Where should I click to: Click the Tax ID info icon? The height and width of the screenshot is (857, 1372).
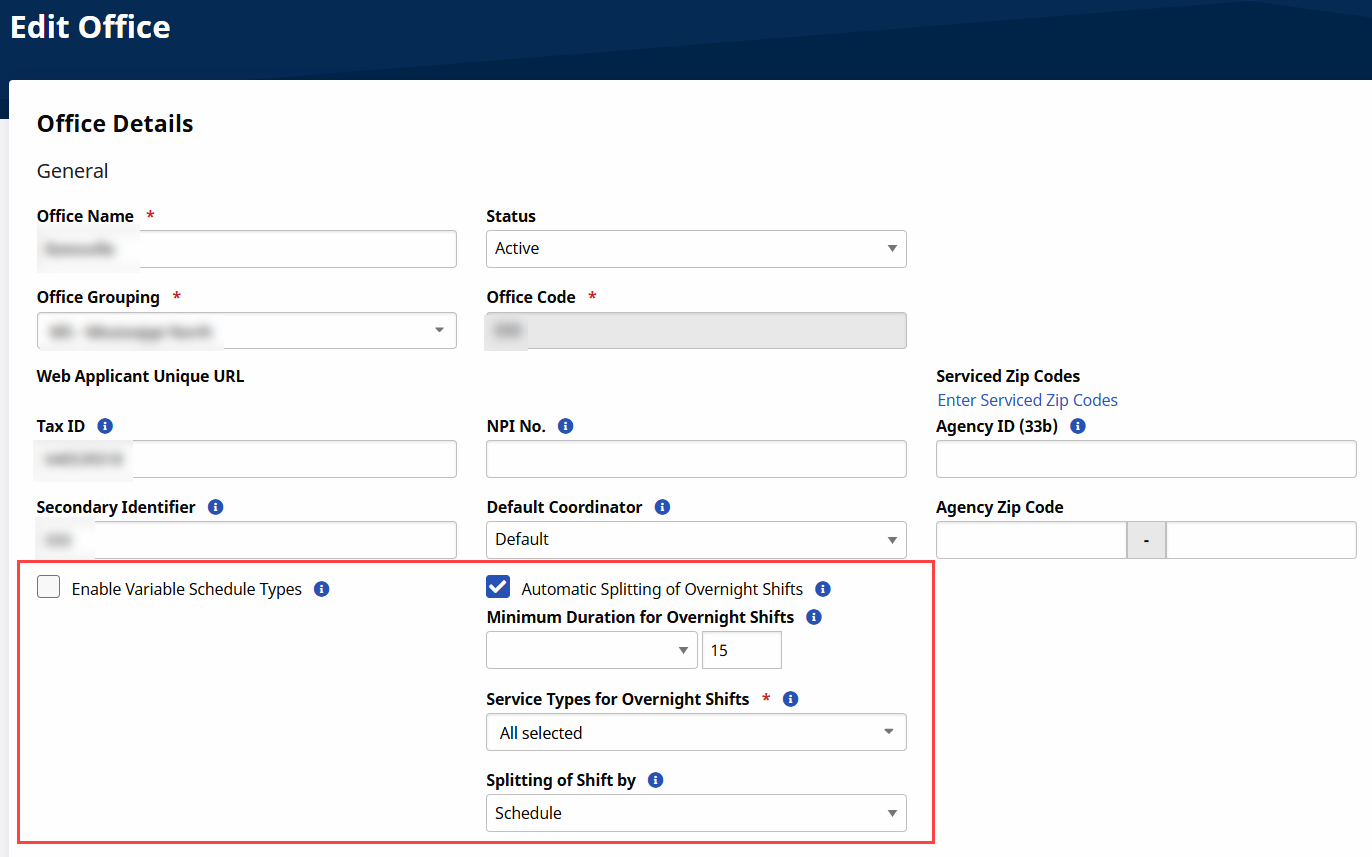(105, 426)
